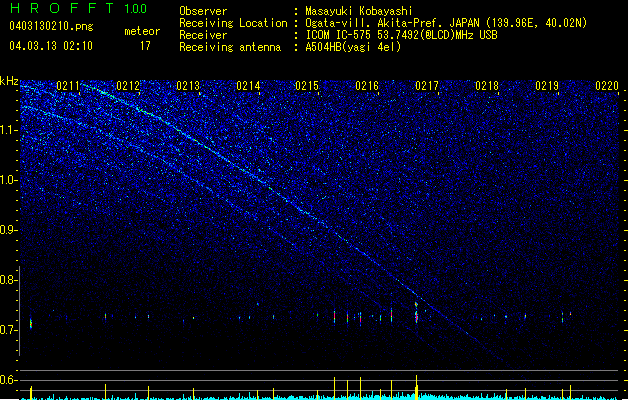The width and height of the screenshot is (629, 400).
Task: Click the 'Observer' field label
Action: [203, 11]
